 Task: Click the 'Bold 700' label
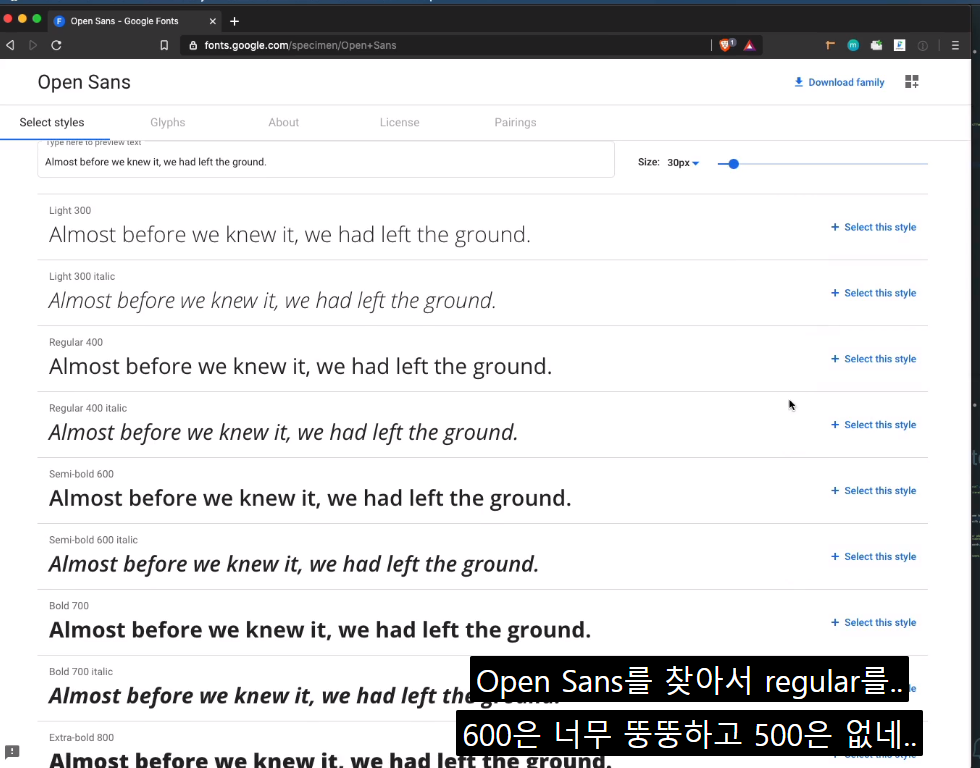[69, 606]
